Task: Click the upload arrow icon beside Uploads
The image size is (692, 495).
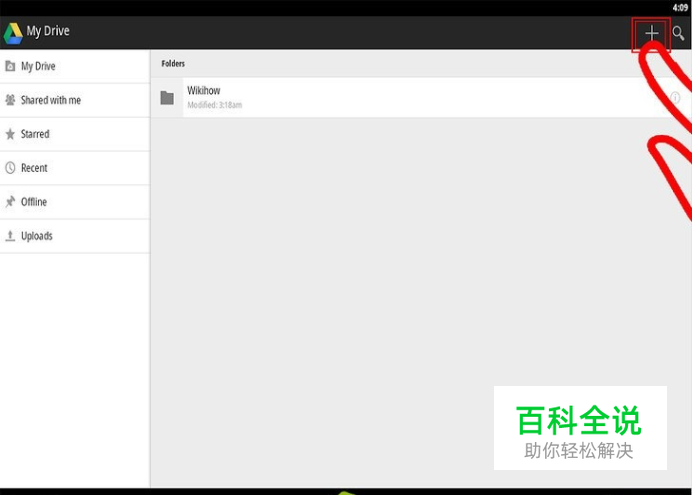Action: 10,236
